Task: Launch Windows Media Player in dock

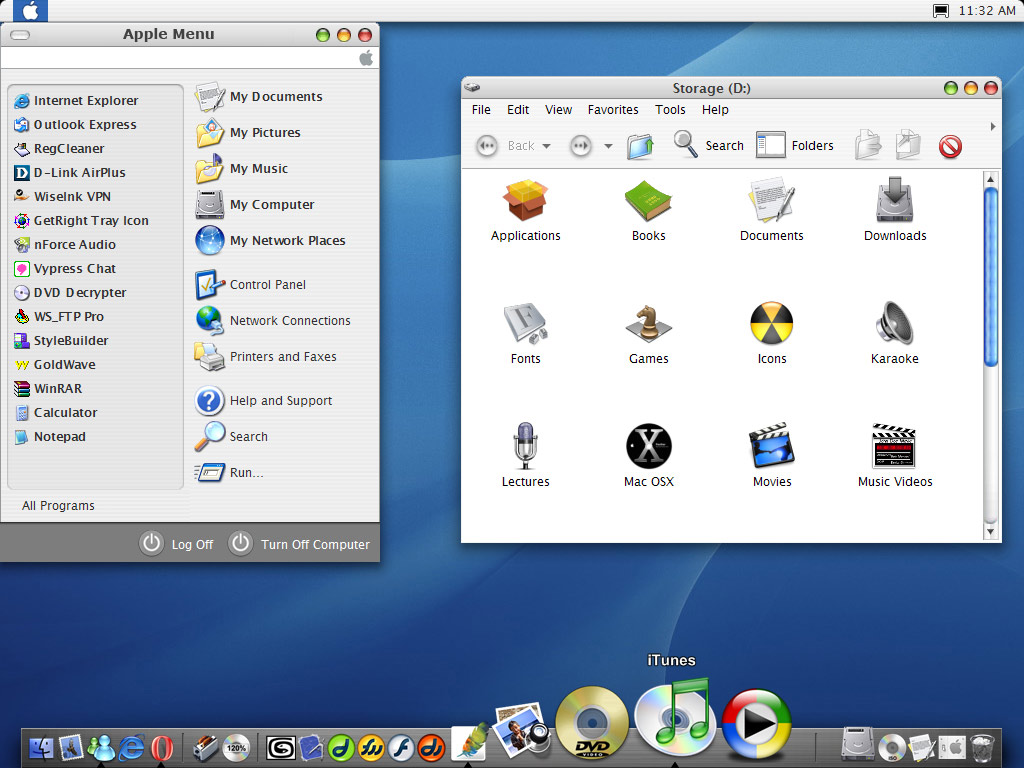Action: point(756,723)
